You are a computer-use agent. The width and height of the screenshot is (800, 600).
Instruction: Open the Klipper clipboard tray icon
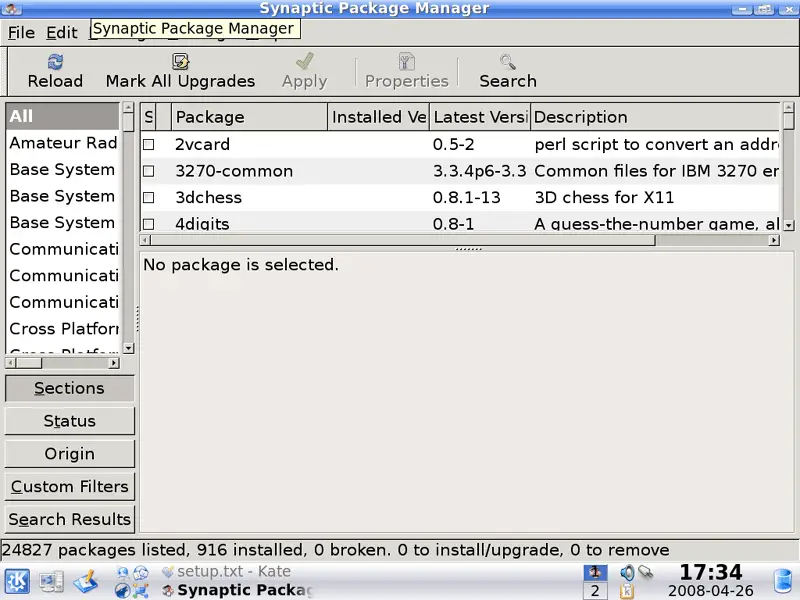coord(627,591)
